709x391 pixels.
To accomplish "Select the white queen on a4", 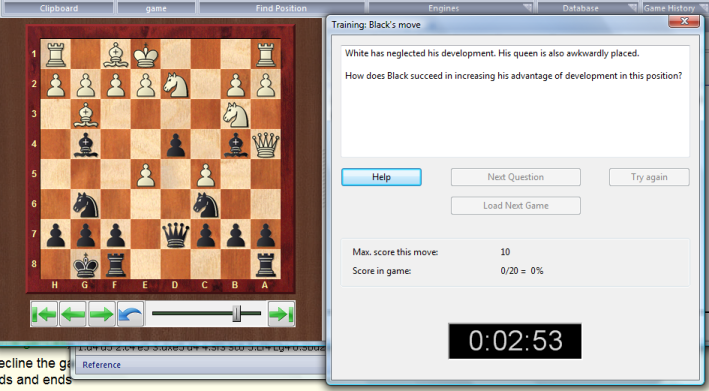I will coord(265,144).
